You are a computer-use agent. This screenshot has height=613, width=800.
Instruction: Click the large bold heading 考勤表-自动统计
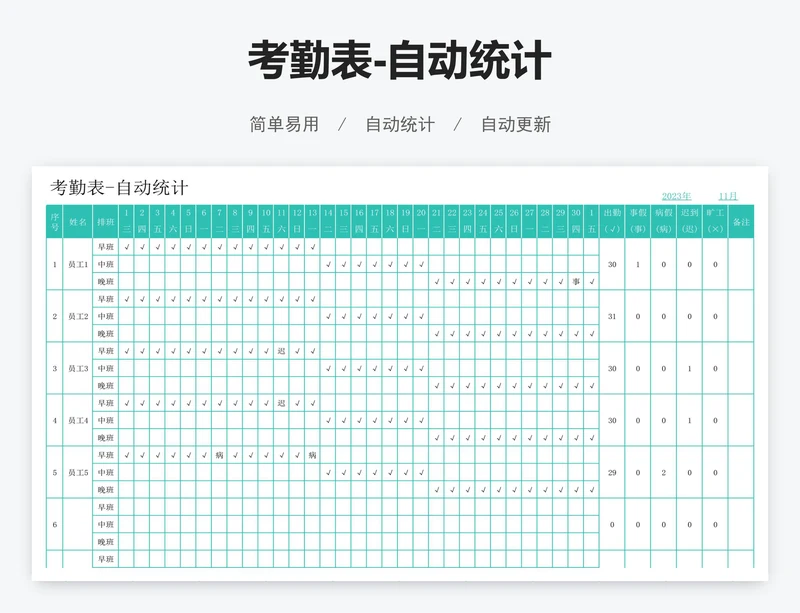(x=399, y=61)
